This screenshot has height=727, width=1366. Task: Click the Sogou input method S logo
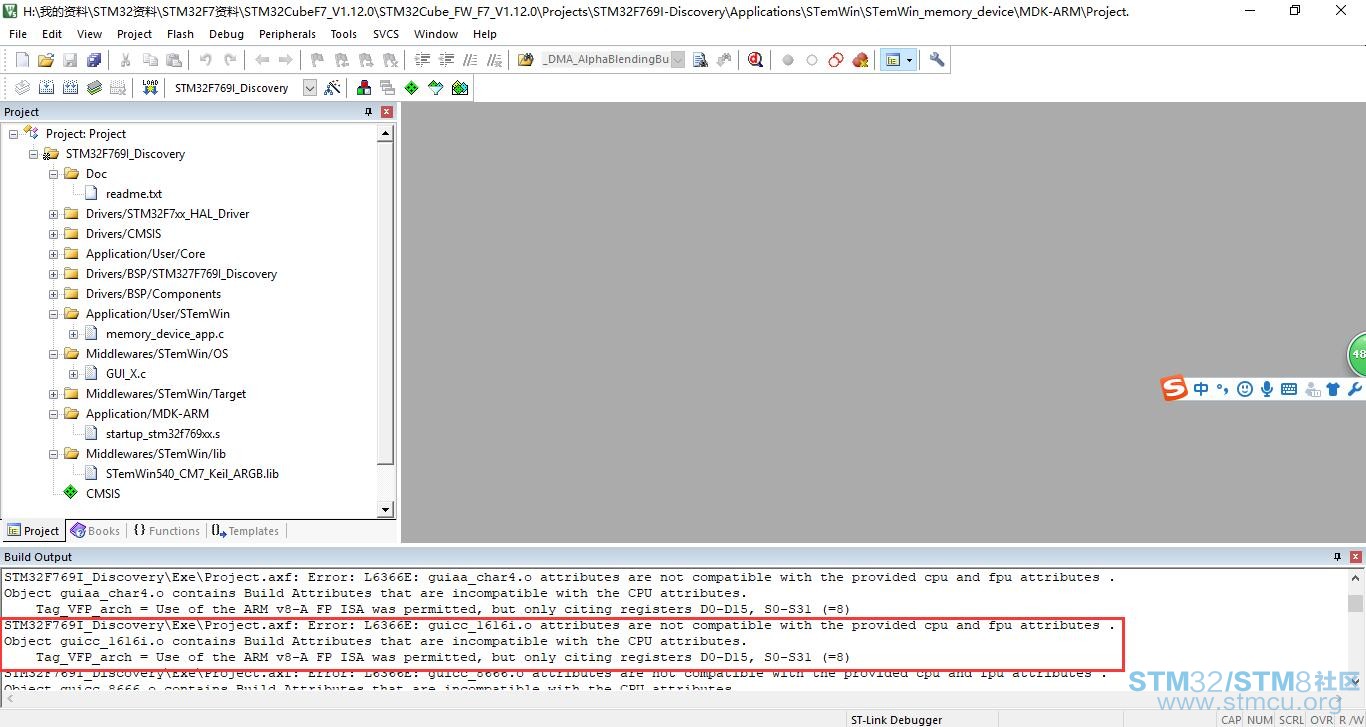coord(1174,388)
